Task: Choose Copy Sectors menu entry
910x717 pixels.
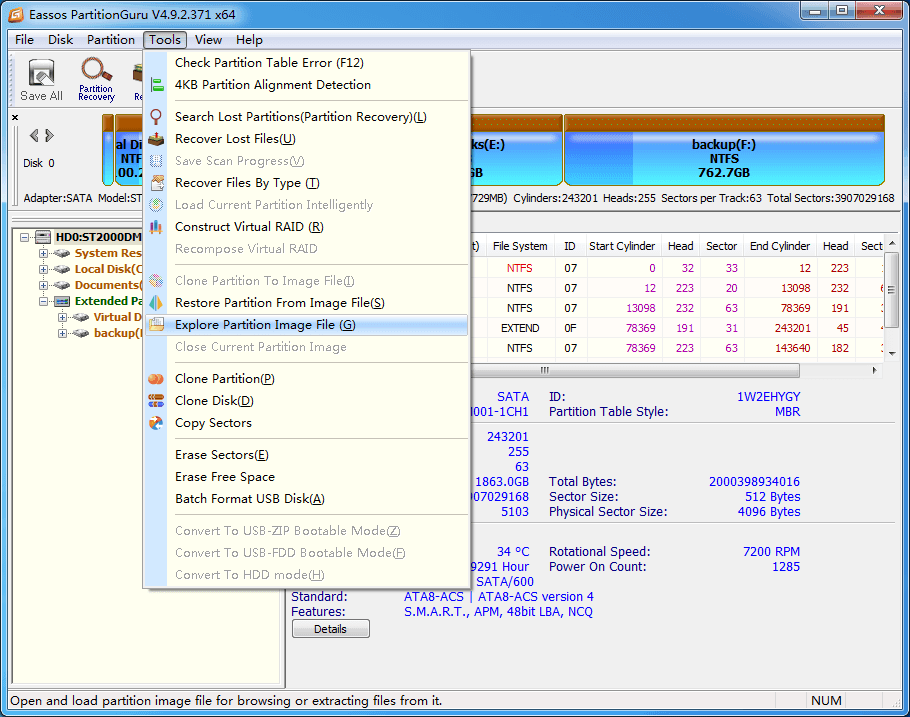Action: tap(306, 423)
